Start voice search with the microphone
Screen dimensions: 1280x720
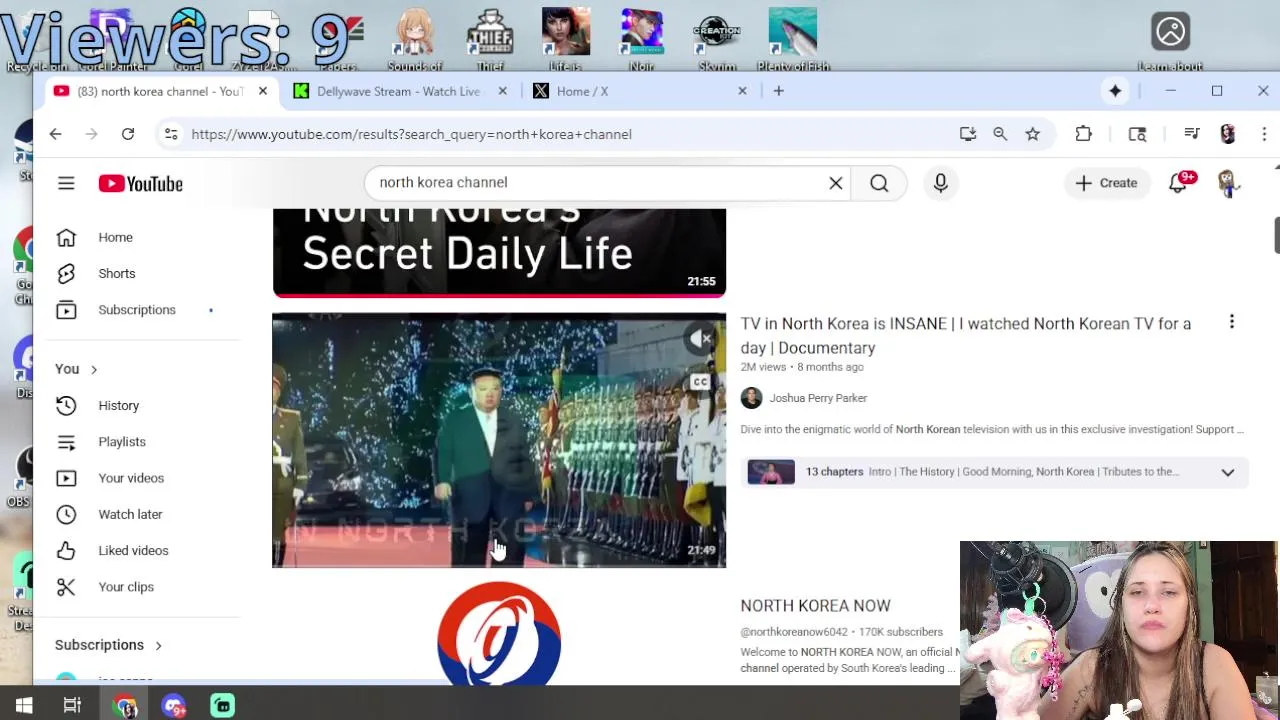(940, 183)
